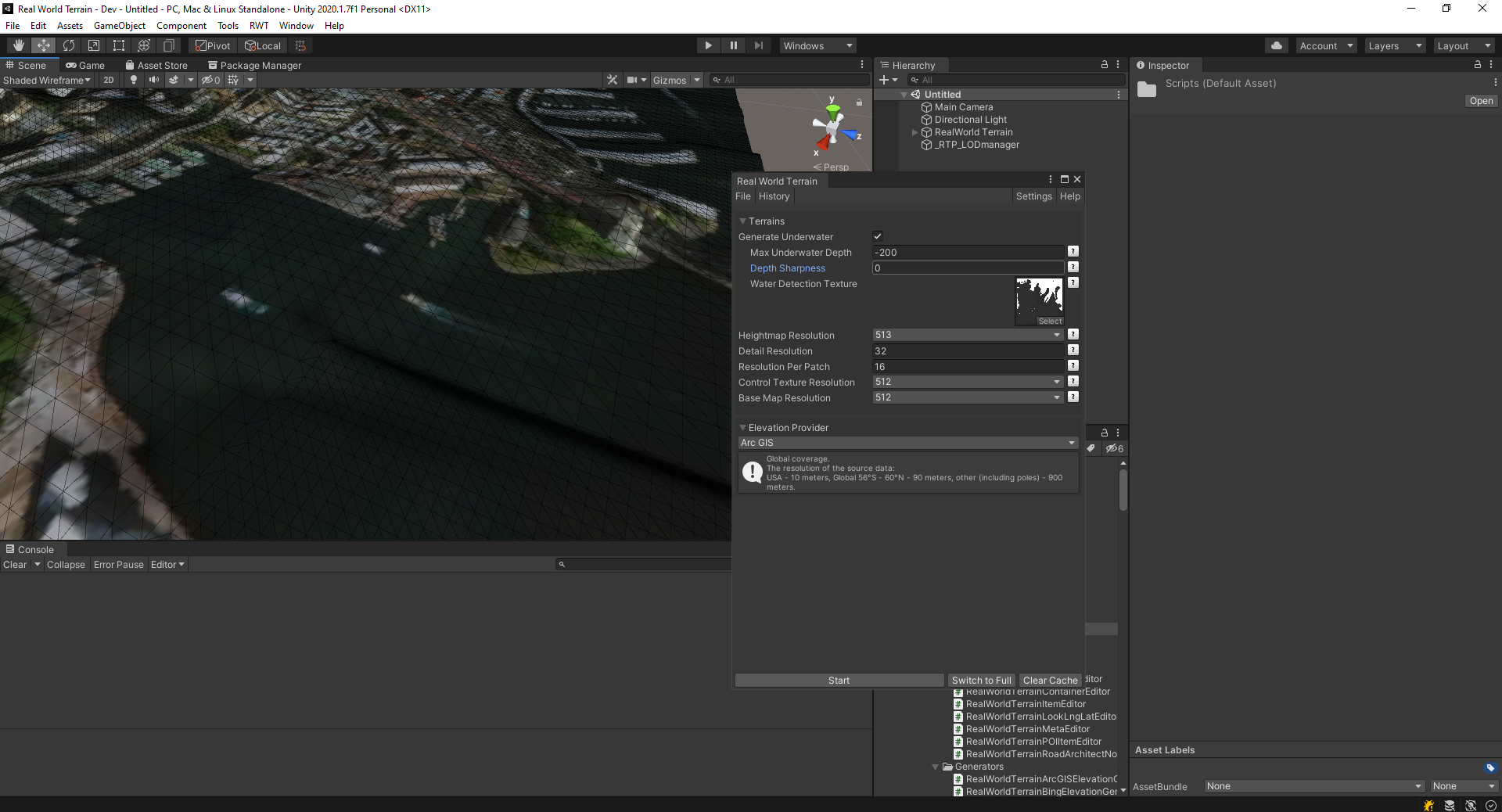Click the Clear Cache button
This screenshot has height=812, width=1502.
(x=1050, y=681)
